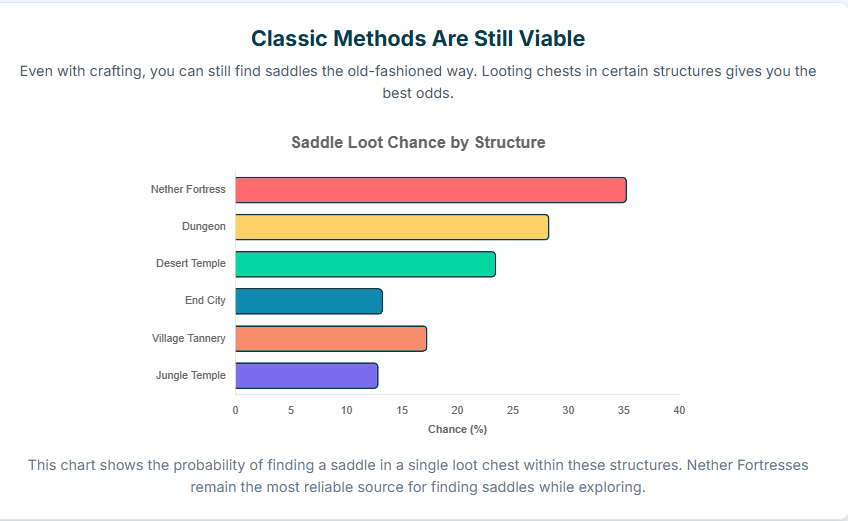Click the yellow Dungeon bar
This screenshot has width=848, height=521.
(x=391, y=227)
